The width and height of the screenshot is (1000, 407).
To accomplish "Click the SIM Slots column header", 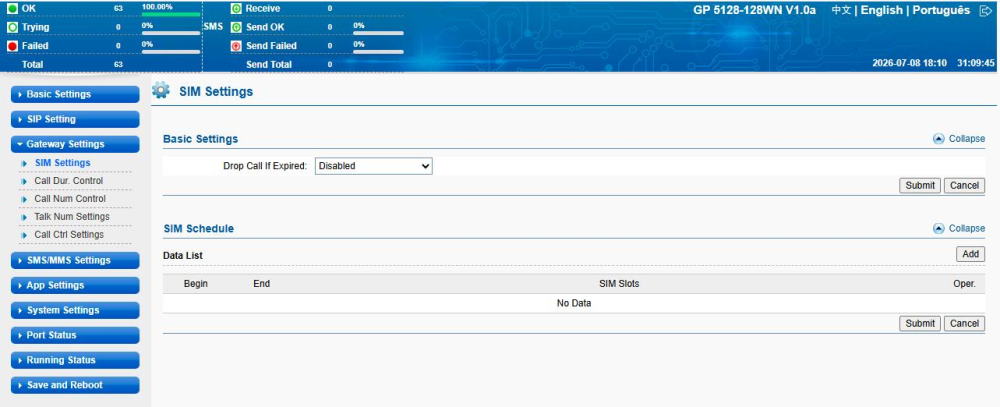I will coord(619,284).
